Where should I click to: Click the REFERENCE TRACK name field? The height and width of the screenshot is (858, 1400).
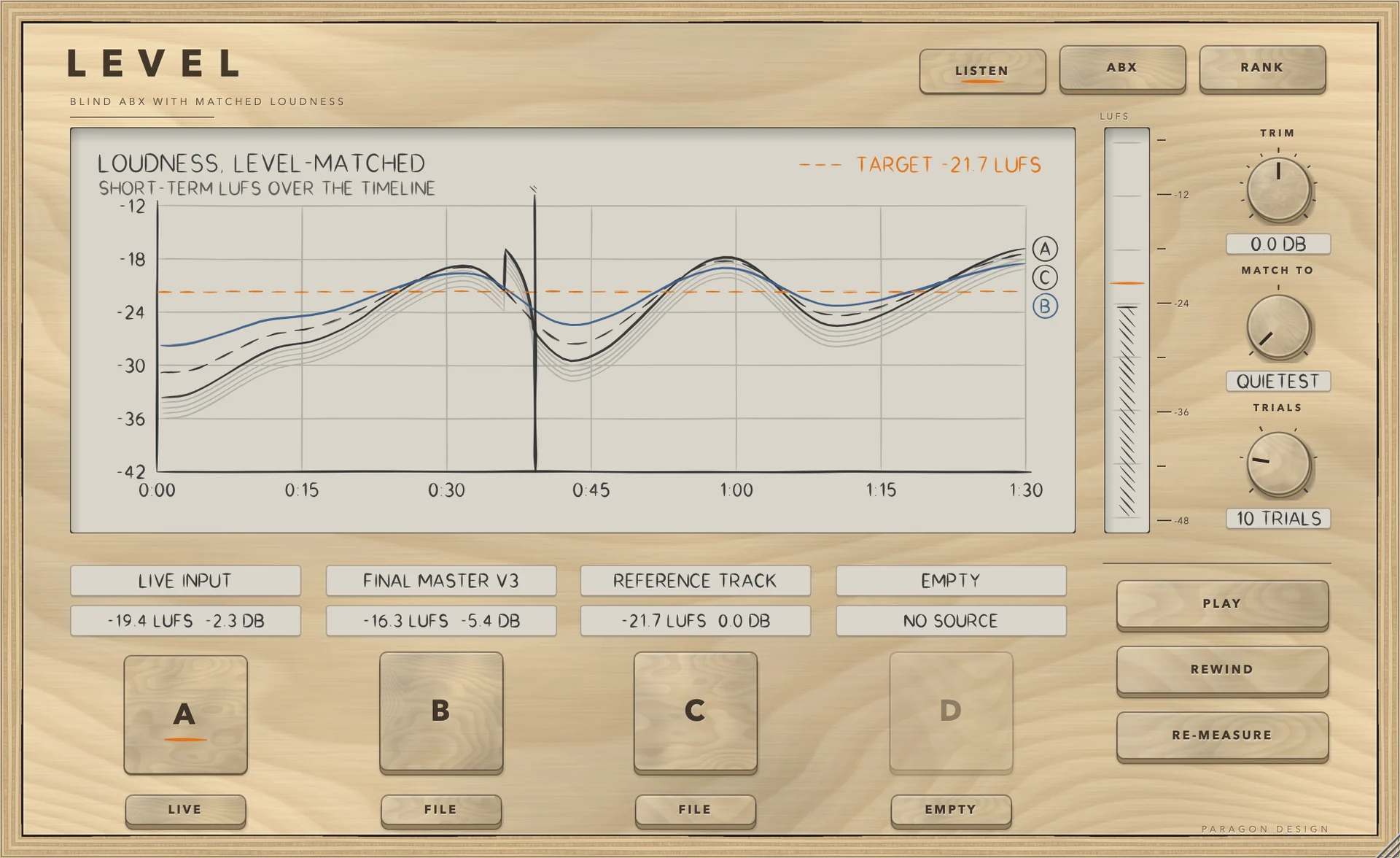pos(696,581)
